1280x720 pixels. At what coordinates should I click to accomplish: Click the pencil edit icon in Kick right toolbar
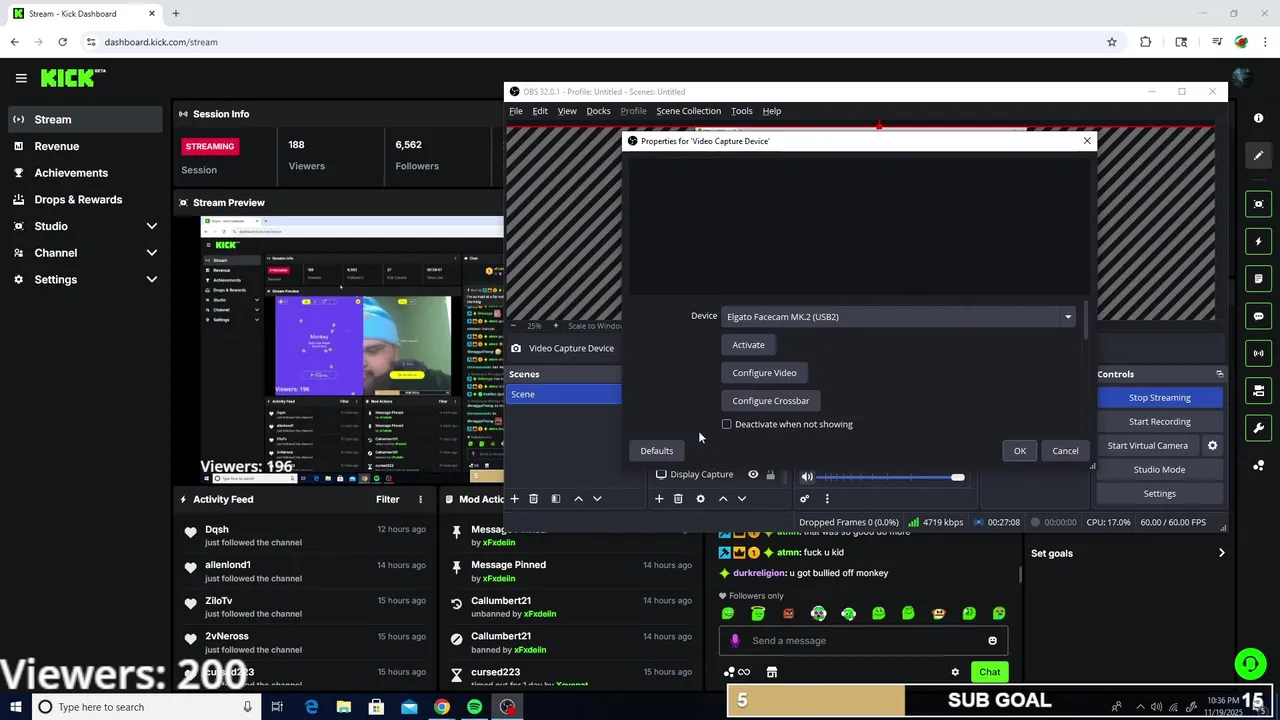click(x=1258, y=156)
